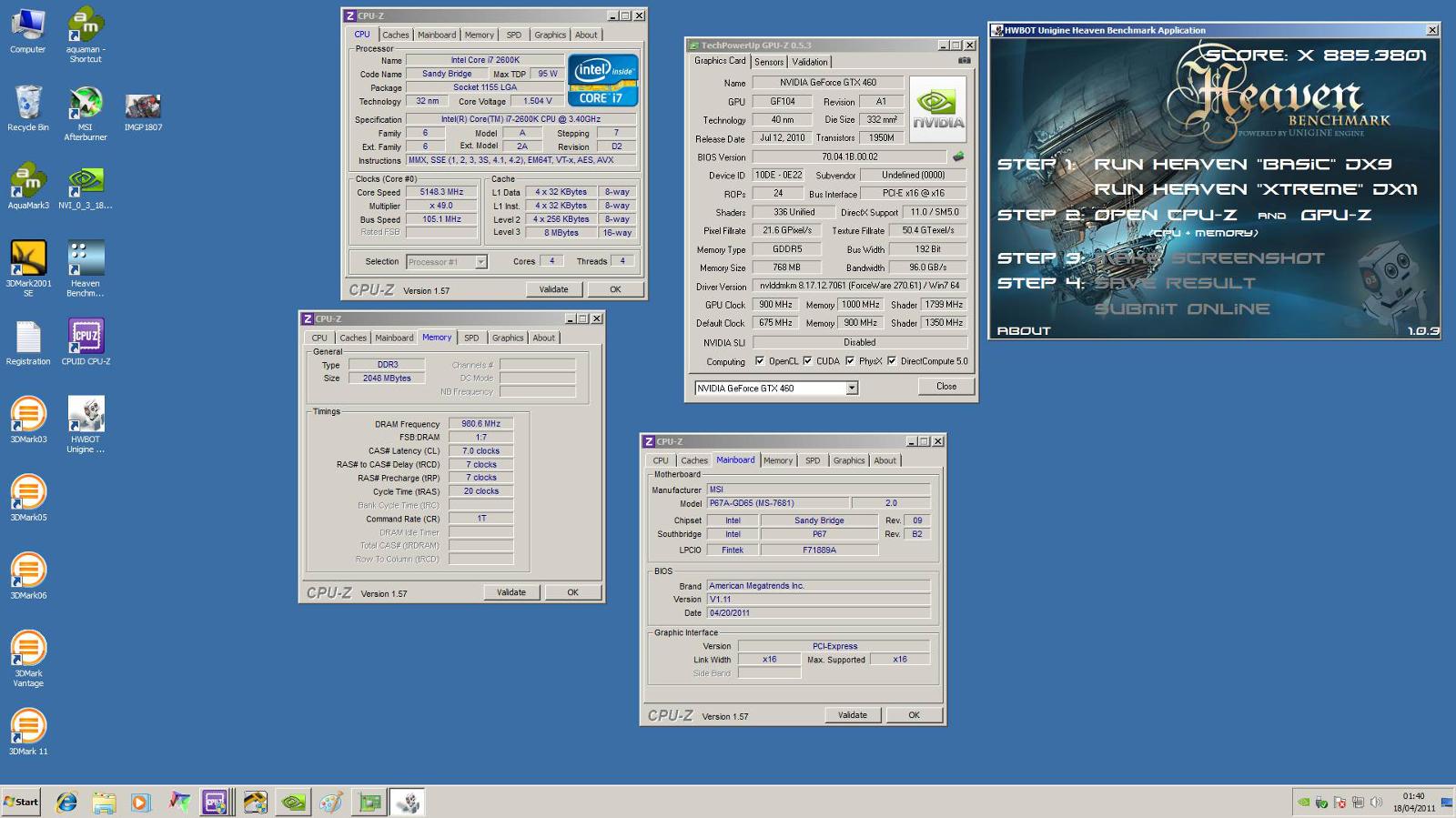Click the GPU-Z BIOS save chip icon

(x=957, y=157)
